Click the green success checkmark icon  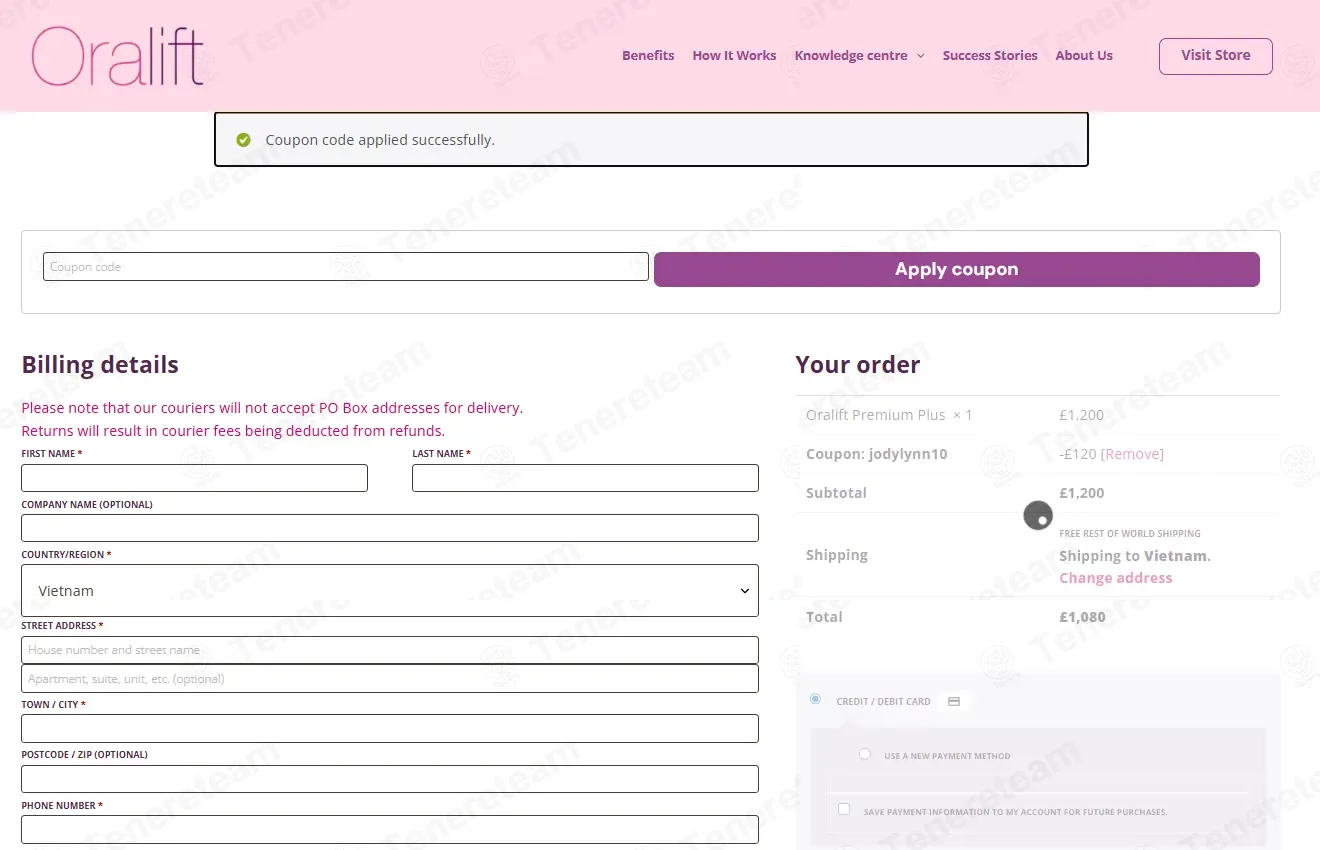click(243, 140)
